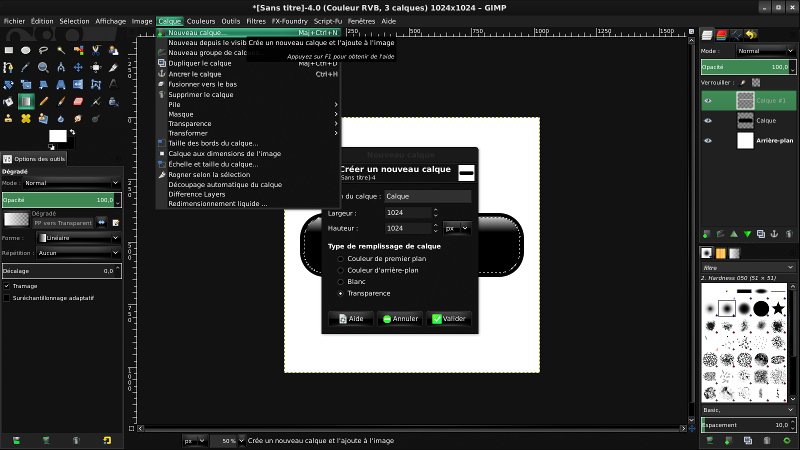Hide the 'Calque #1' layer eye icon
Image resolution: width=800 pixels, height=450 pixels.
coord(708,101)
